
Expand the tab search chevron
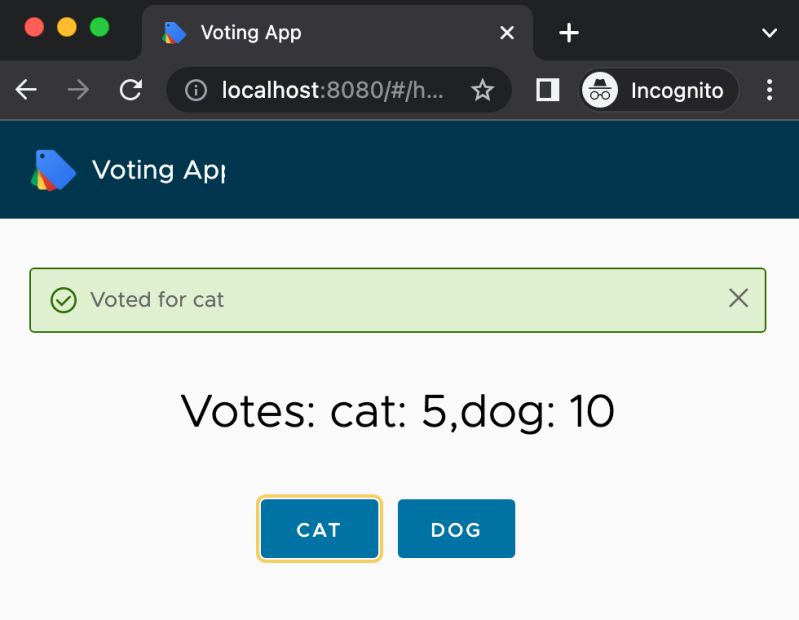(769, 33)
